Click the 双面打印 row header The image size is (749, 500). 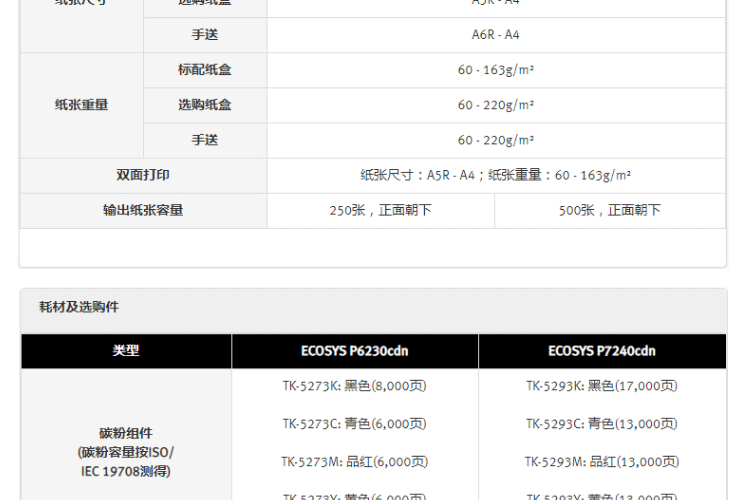(x=143, y=175)
